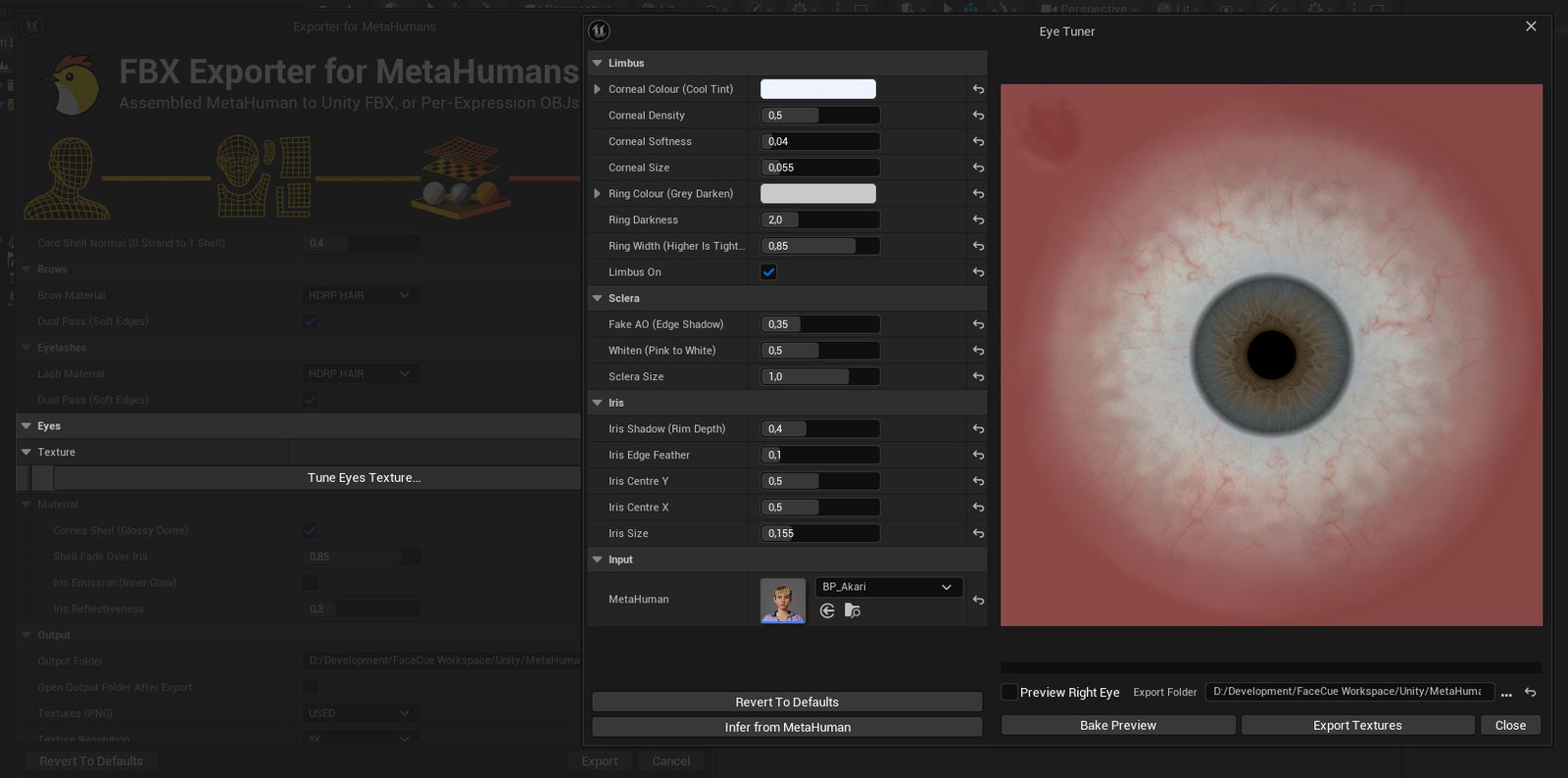Open the Brow Material HDRP HAIR dropdown
The image size is (1568, 778).
(361, 295)
